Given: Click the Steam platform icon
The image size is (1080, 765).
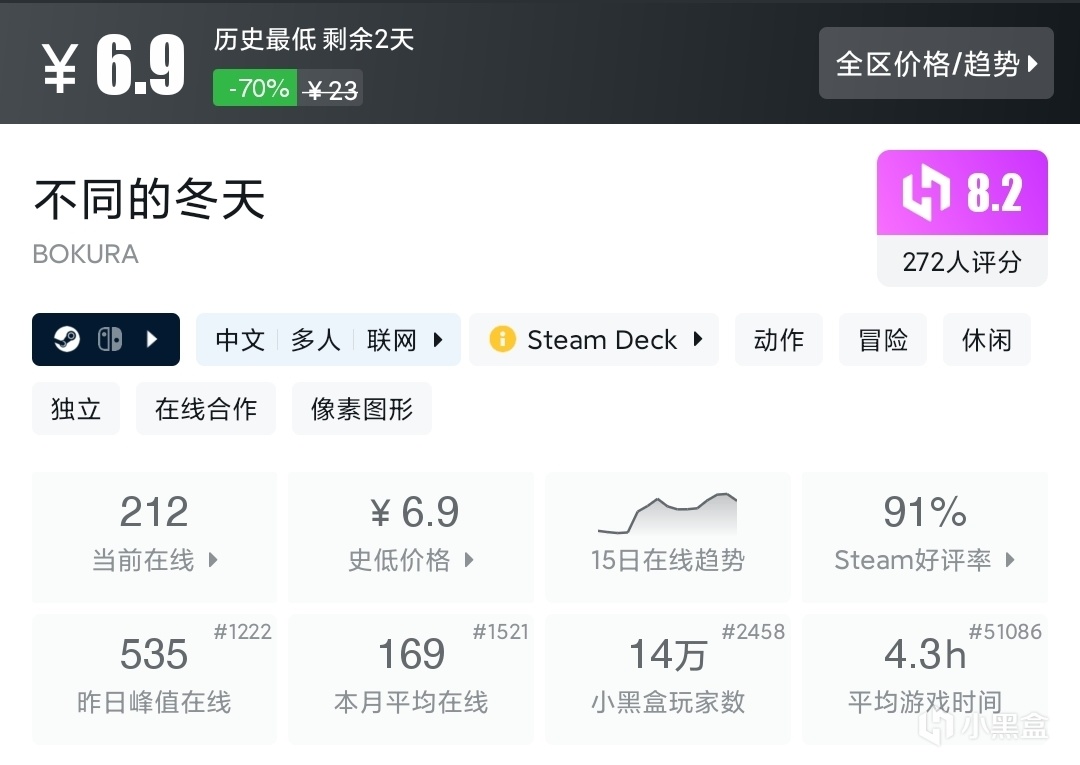Looking at the screenshot, I should pyautogui.click(x=67, y=340).
